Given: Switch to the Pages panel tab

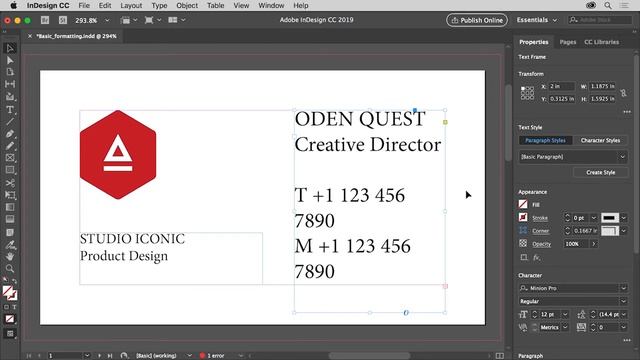Looking at the screenshot, I should (x=568, y=42).
